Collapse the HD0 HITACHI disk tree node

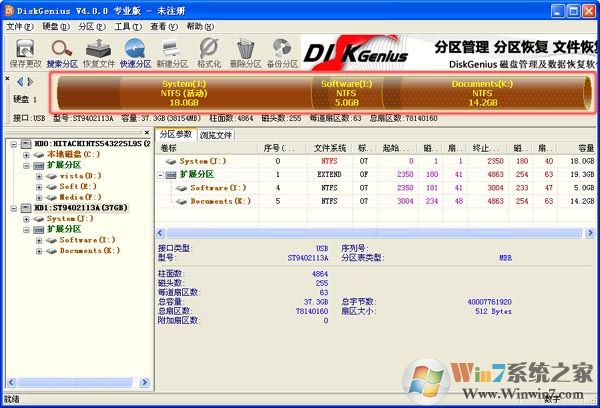[x=11, y=144]
